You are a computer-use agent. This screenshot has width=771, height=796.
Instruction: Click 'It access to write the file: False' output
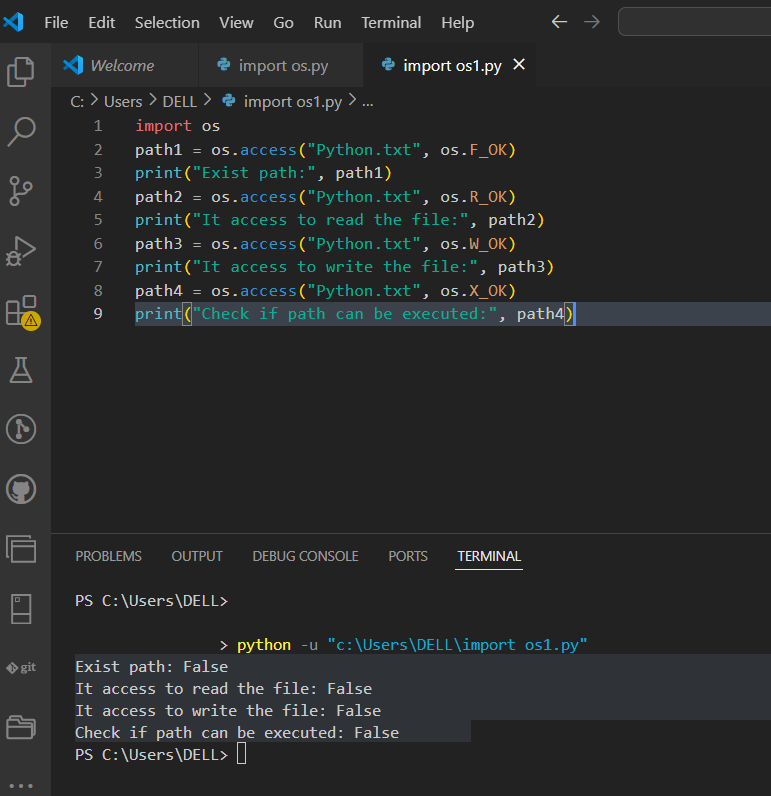point(228,711)
